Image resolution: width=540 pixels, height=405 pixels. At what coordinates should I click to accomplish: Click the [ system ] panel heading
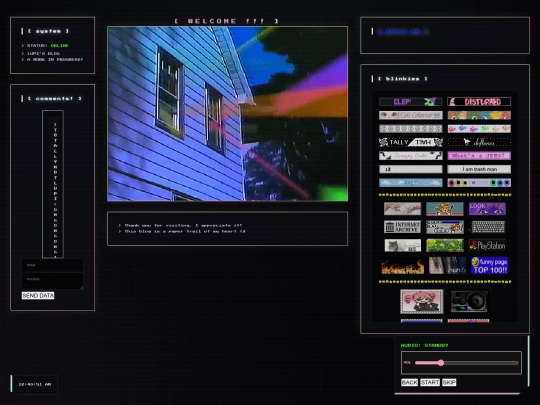(x=48, y=31)
